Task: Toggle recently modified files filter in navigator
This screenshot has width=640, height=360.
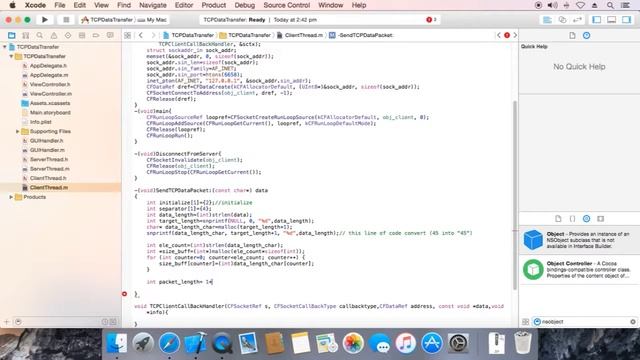Action: 105,322
